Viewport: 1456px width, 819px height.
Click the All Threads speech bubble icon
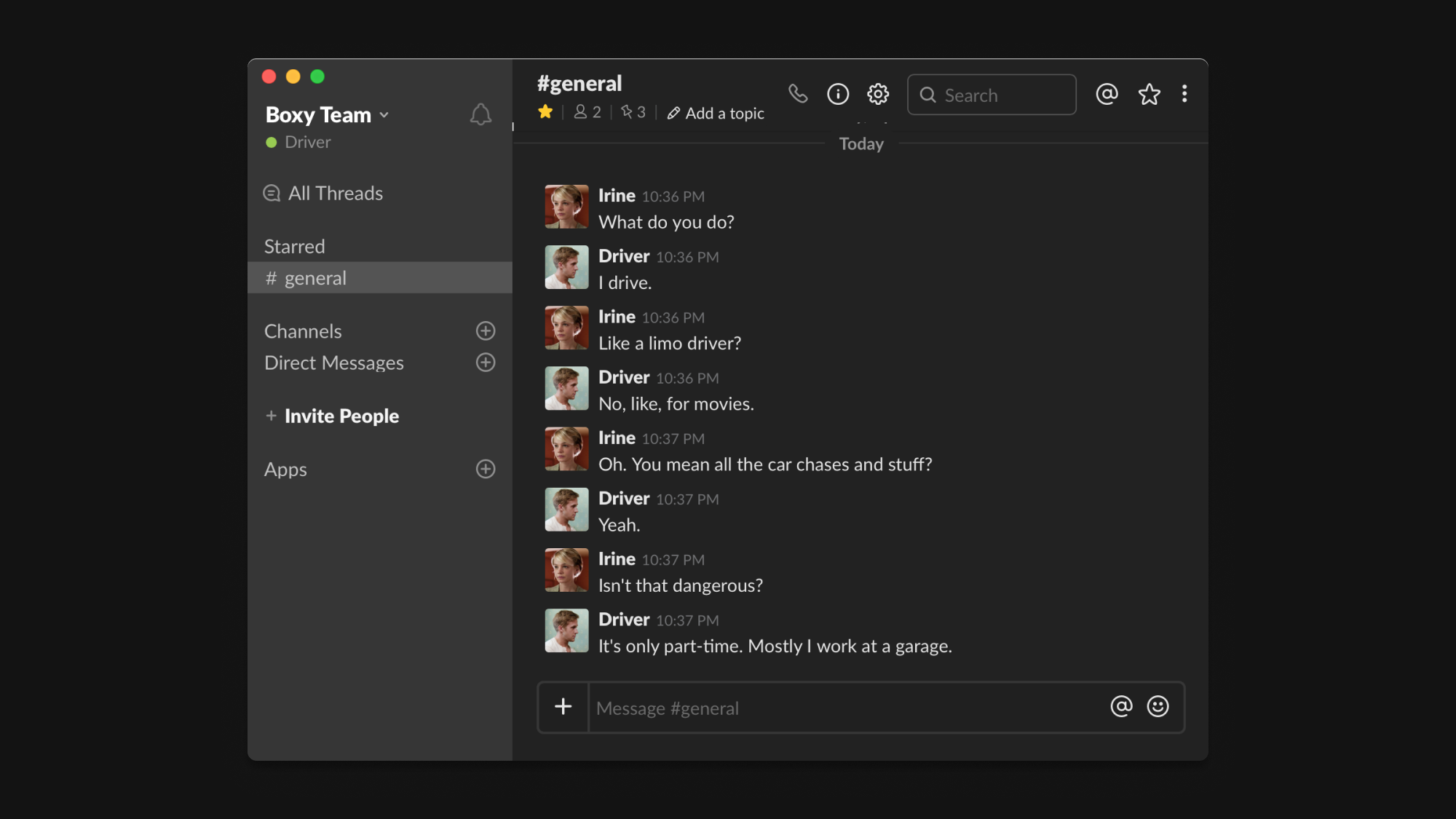(272, 193)
